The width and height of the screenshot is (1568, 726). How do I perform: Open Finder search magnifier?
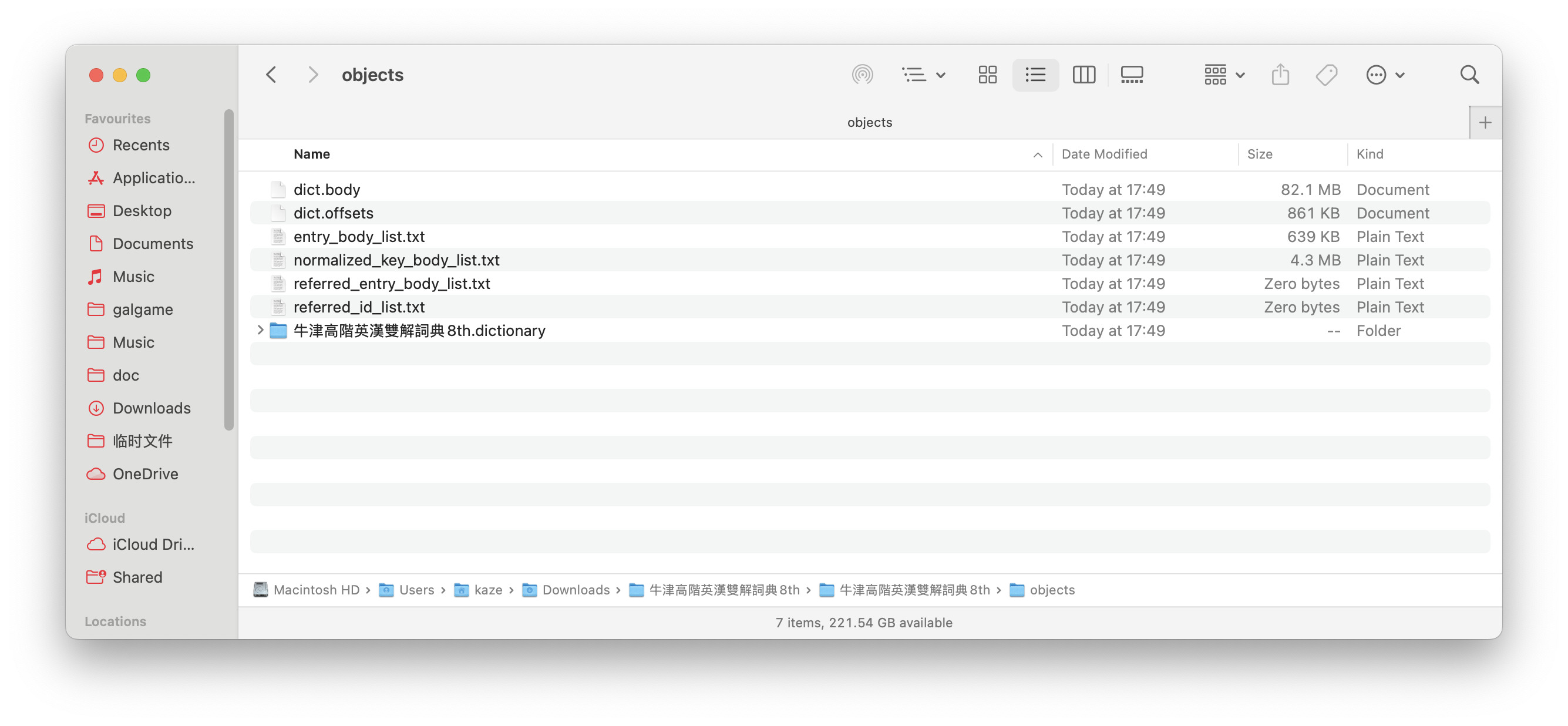pyautogui.click(x=1469, y=75)
